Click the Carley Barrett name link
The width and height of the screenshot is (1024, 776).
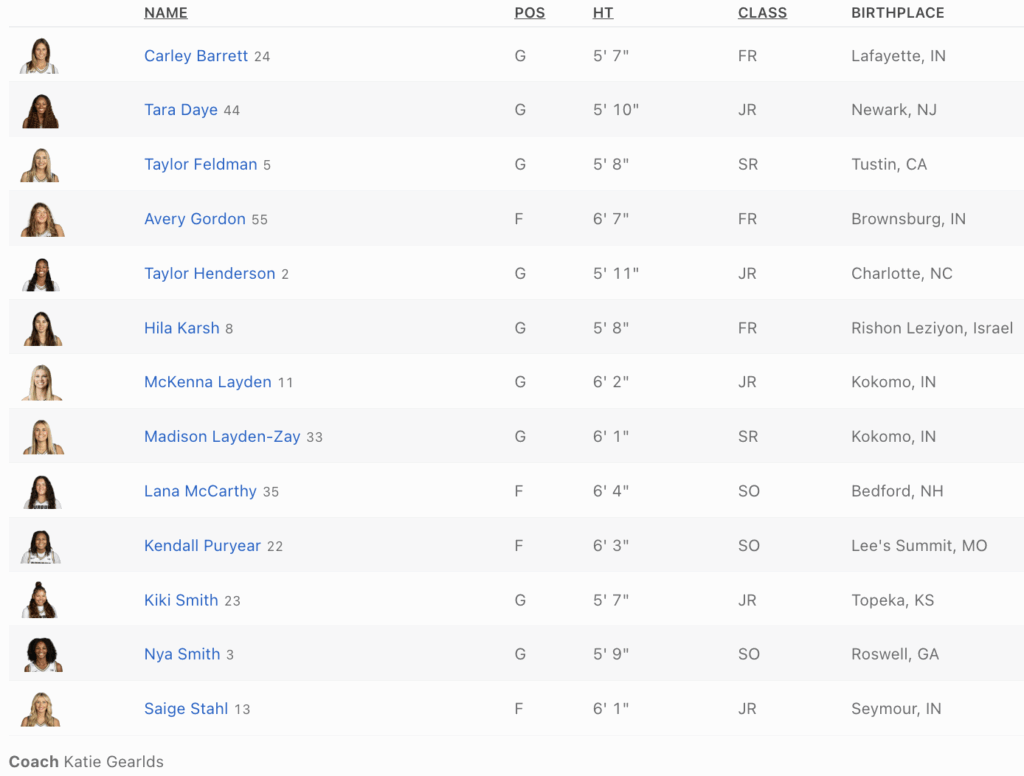[196, 56]
